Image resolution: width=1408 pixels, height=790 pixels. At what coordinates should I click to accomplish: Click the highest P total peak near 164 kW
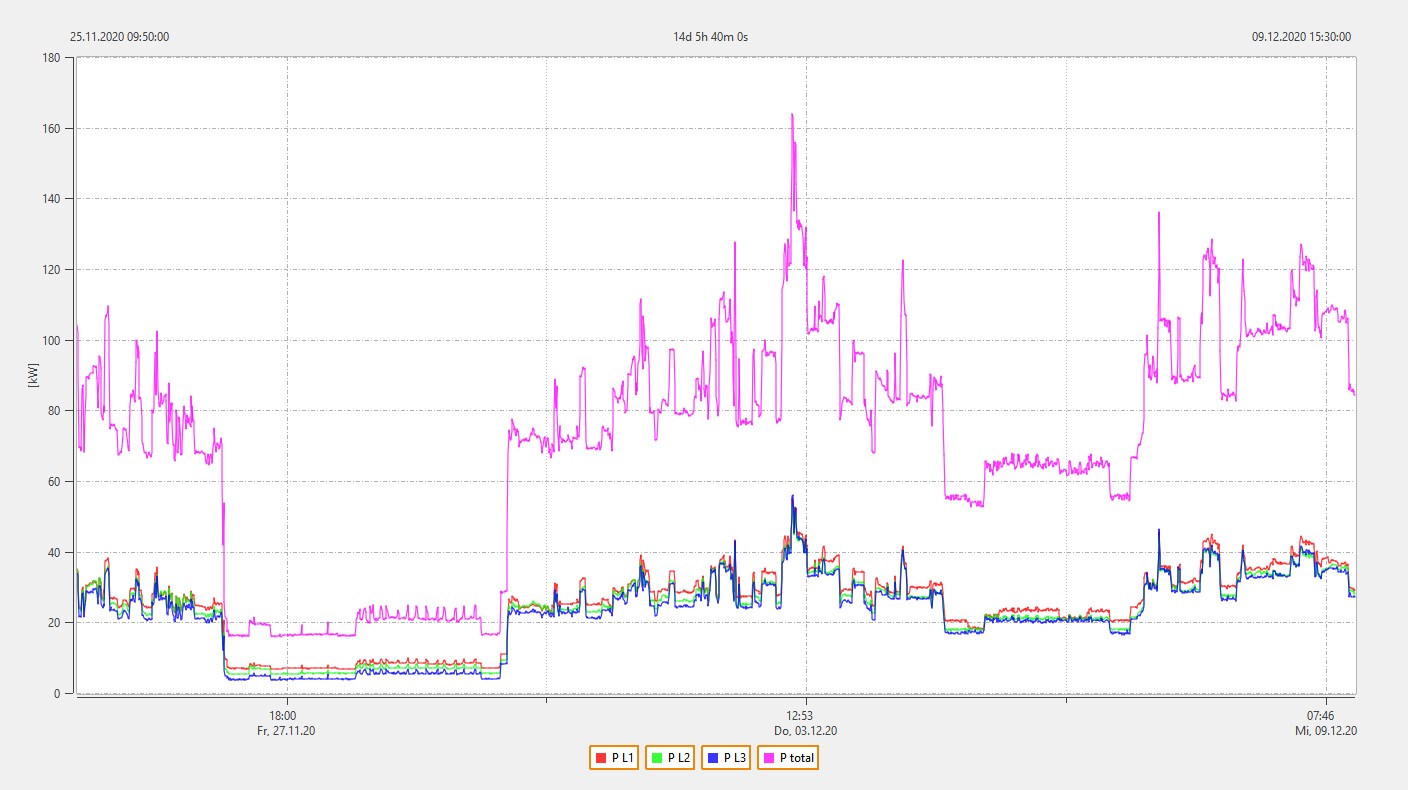click(792, 115)
